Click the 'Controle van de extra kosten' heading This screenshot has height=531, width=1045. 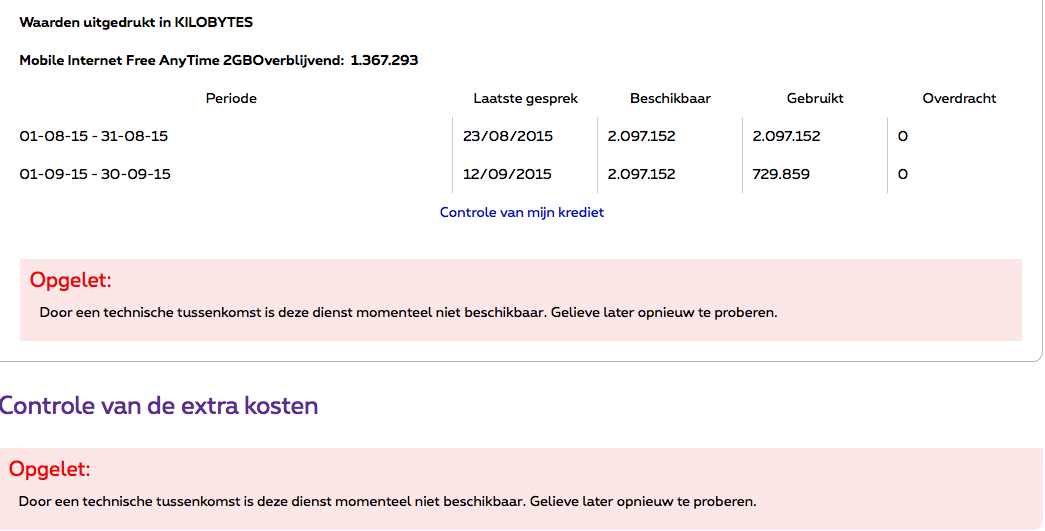pyautogui.click(x=159, y=406)
